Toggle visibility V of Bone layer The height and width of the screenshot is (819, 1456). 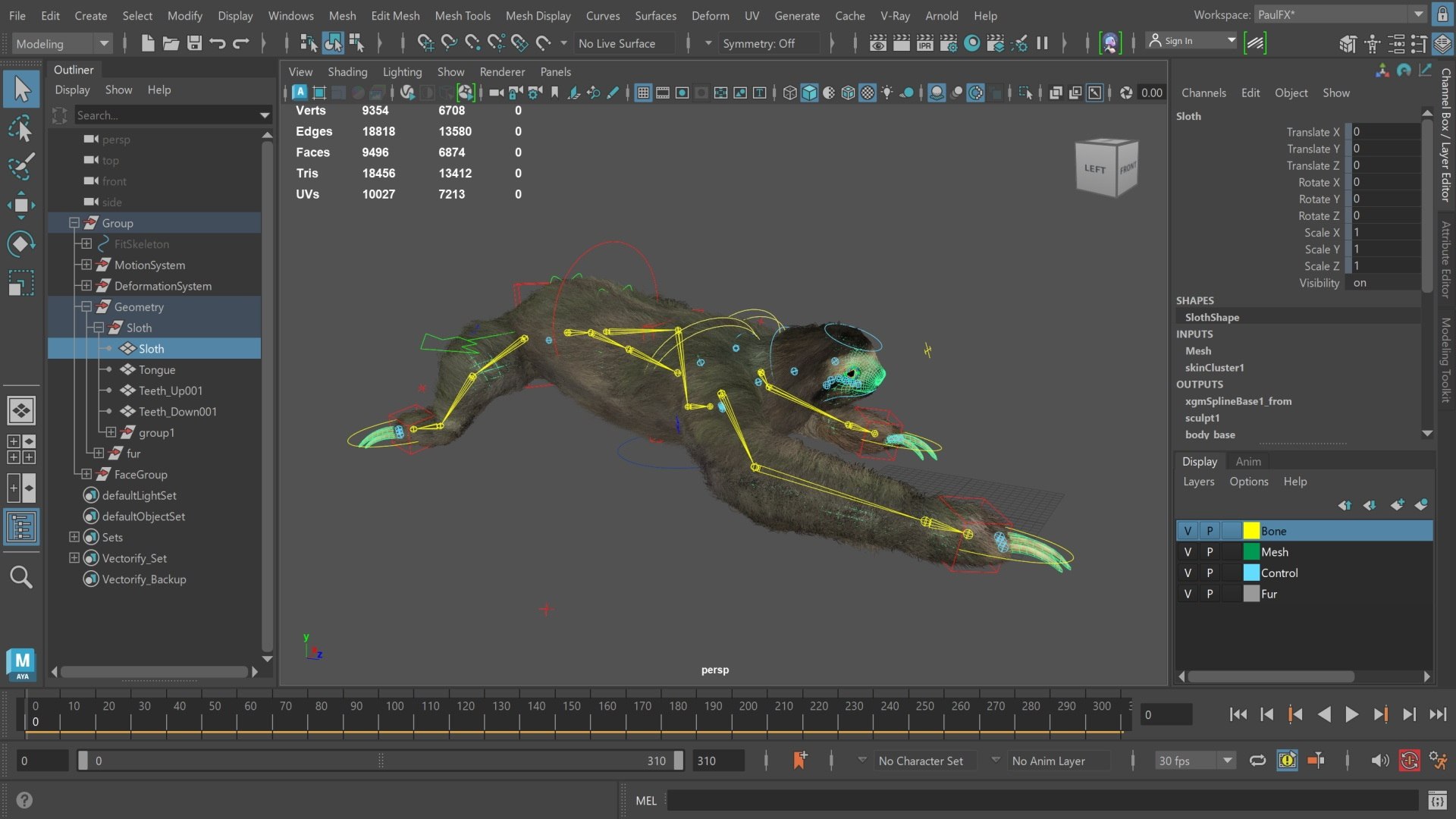(1188, 531)
